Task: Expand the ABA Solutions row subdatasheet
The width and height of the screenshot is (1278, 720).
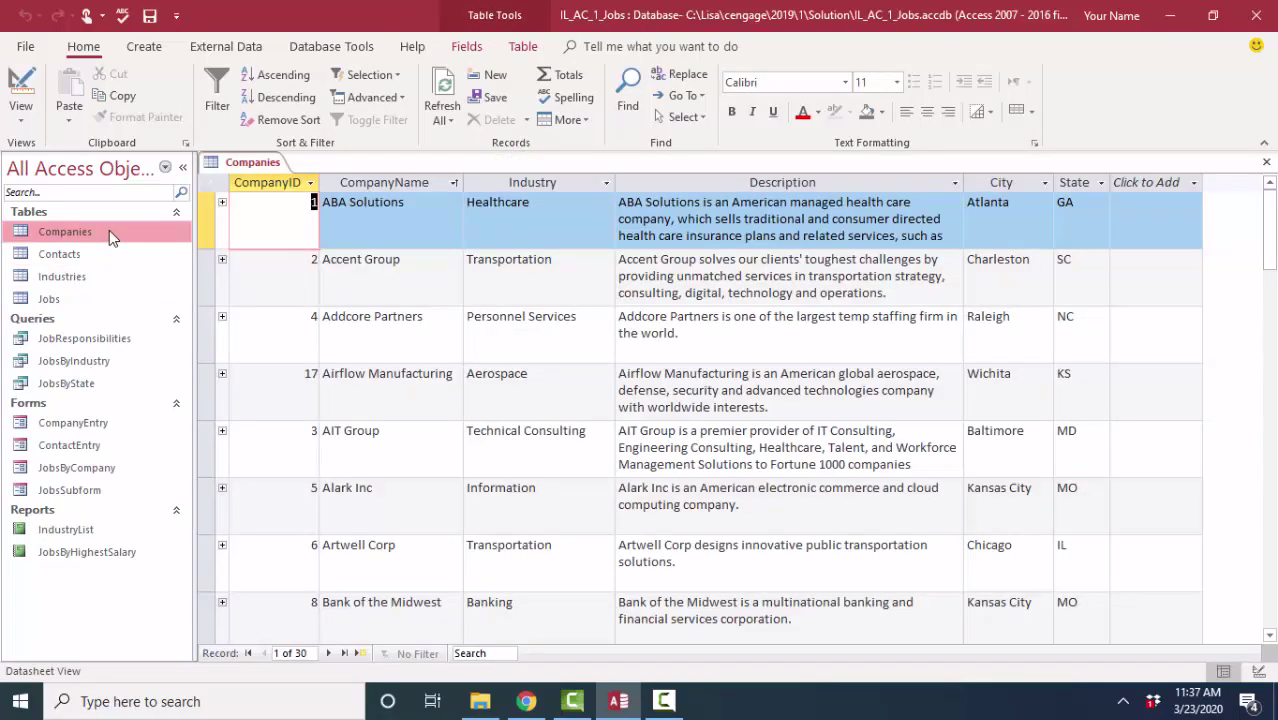Action: 222,202
